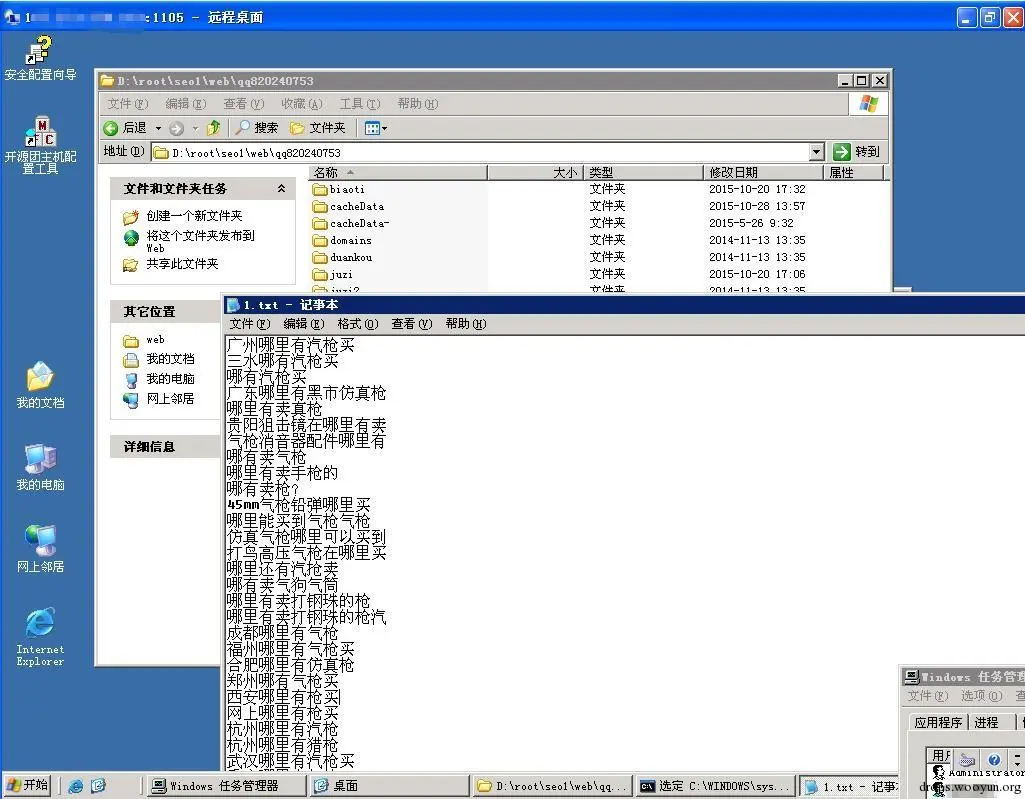The height and width of the screenshot is (799, 1025).
Task: Open Notepad 帮助(H) menu
Action: [x=465, y=324]
